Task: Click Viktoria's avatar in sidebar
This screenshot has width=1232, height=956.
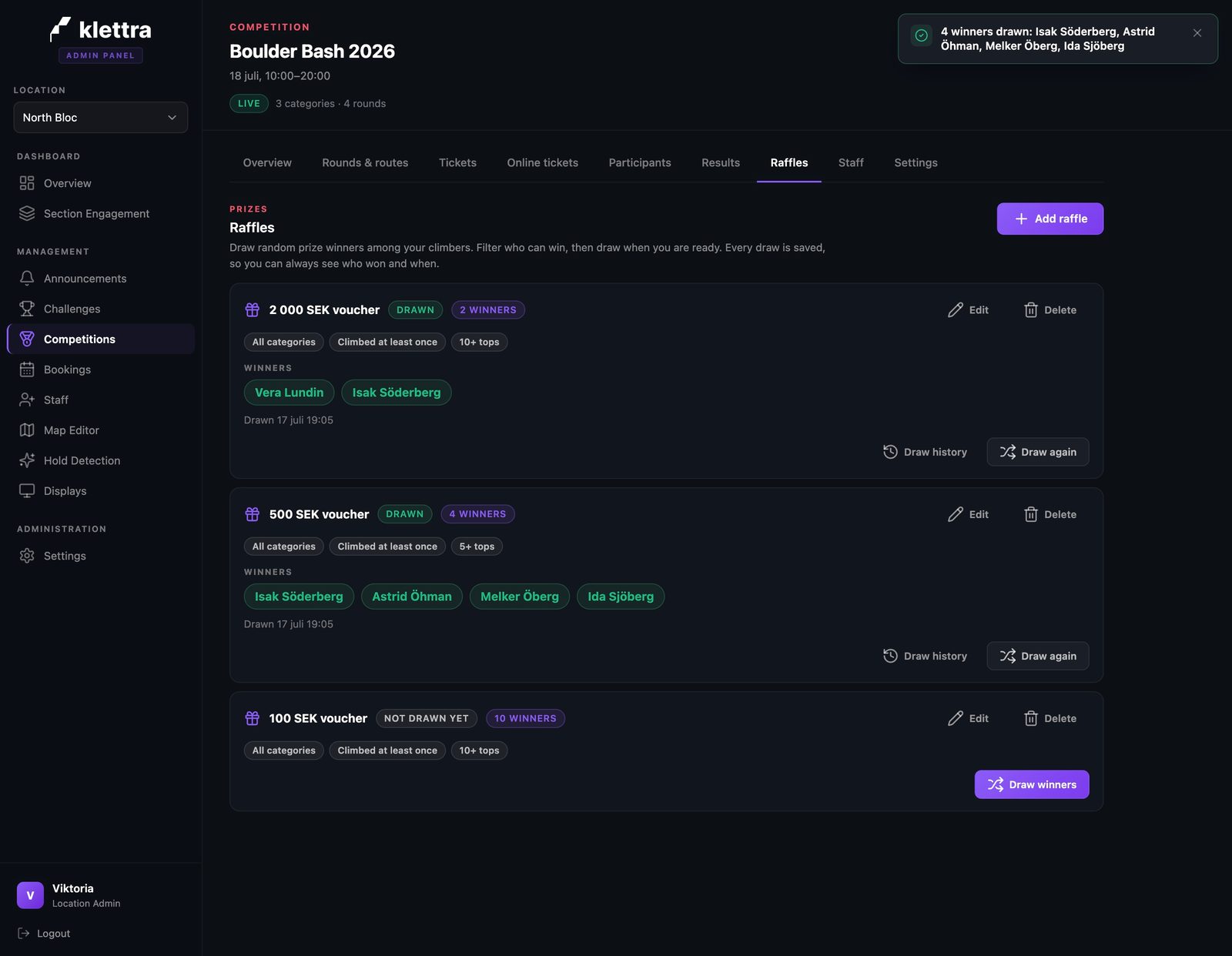Action: click(x=30, y=895)
